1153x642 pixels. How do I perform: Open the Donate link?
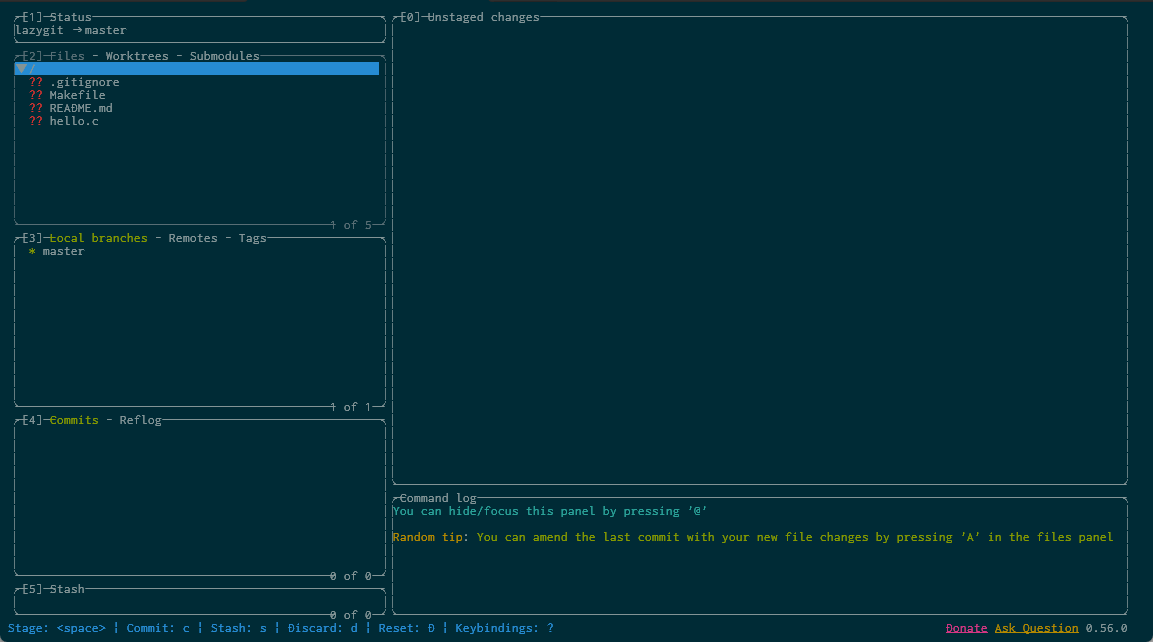966,628
